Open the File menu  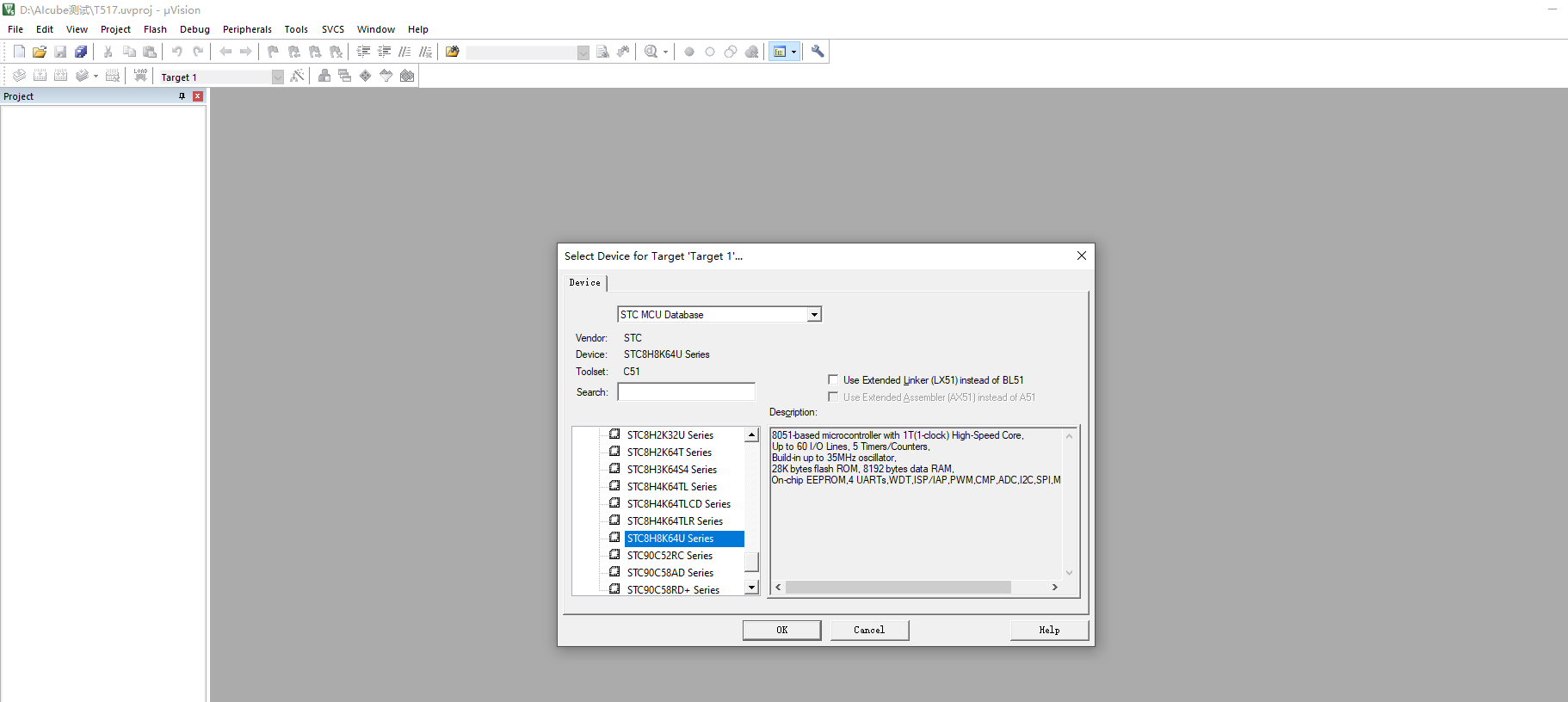pyautogui.click(x=15, y=29)
